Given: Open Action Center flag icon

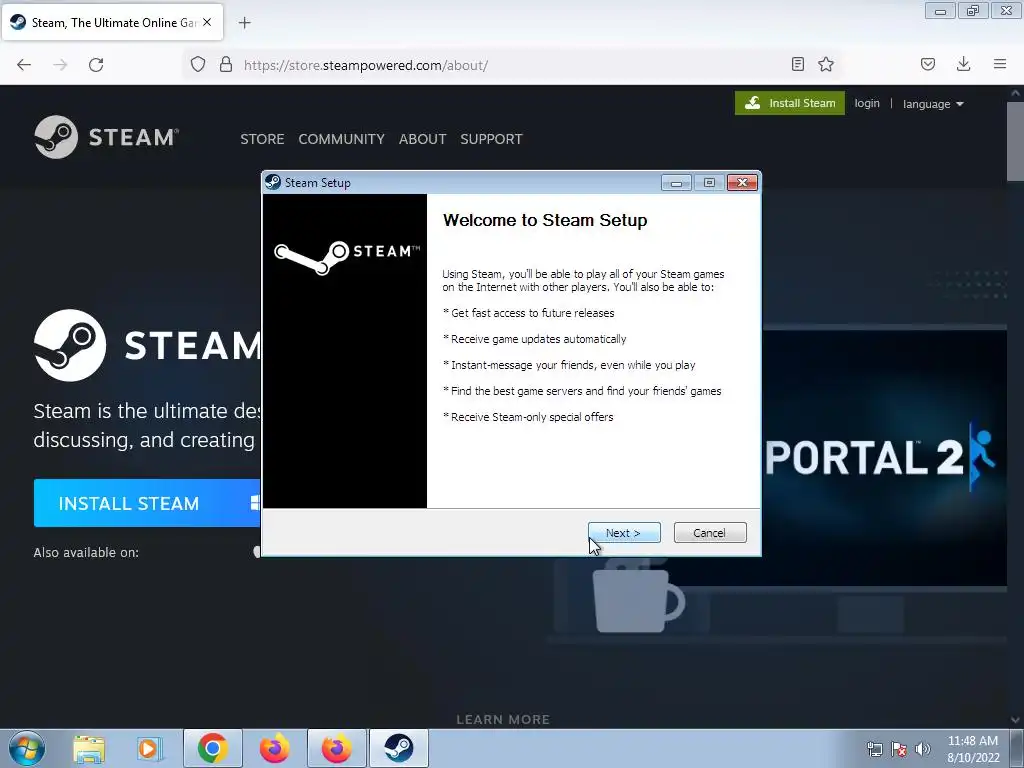Looking at the screenshot, I should coord(899,749).
